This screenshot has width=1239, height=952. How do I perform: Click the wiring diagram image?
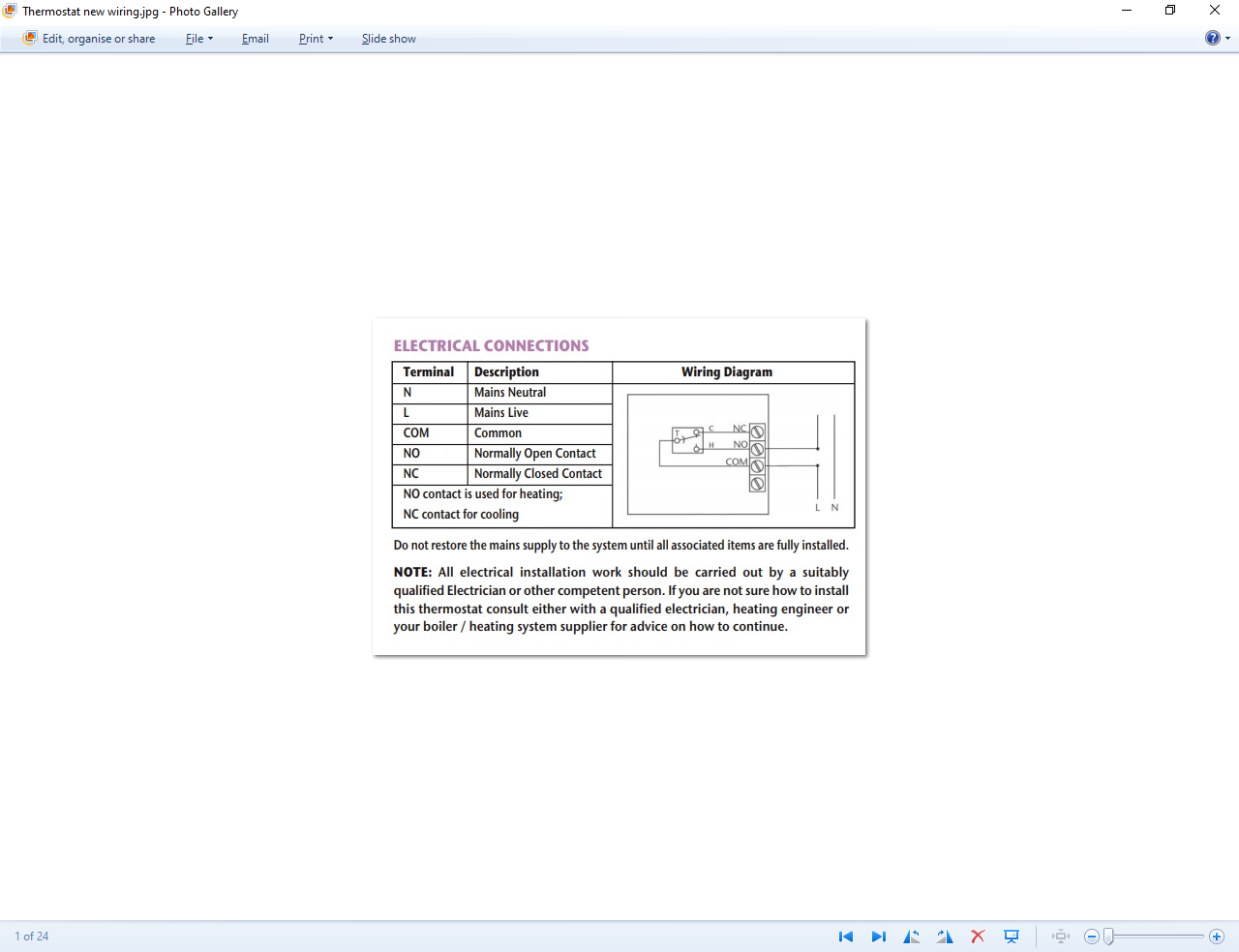point(619,487)
